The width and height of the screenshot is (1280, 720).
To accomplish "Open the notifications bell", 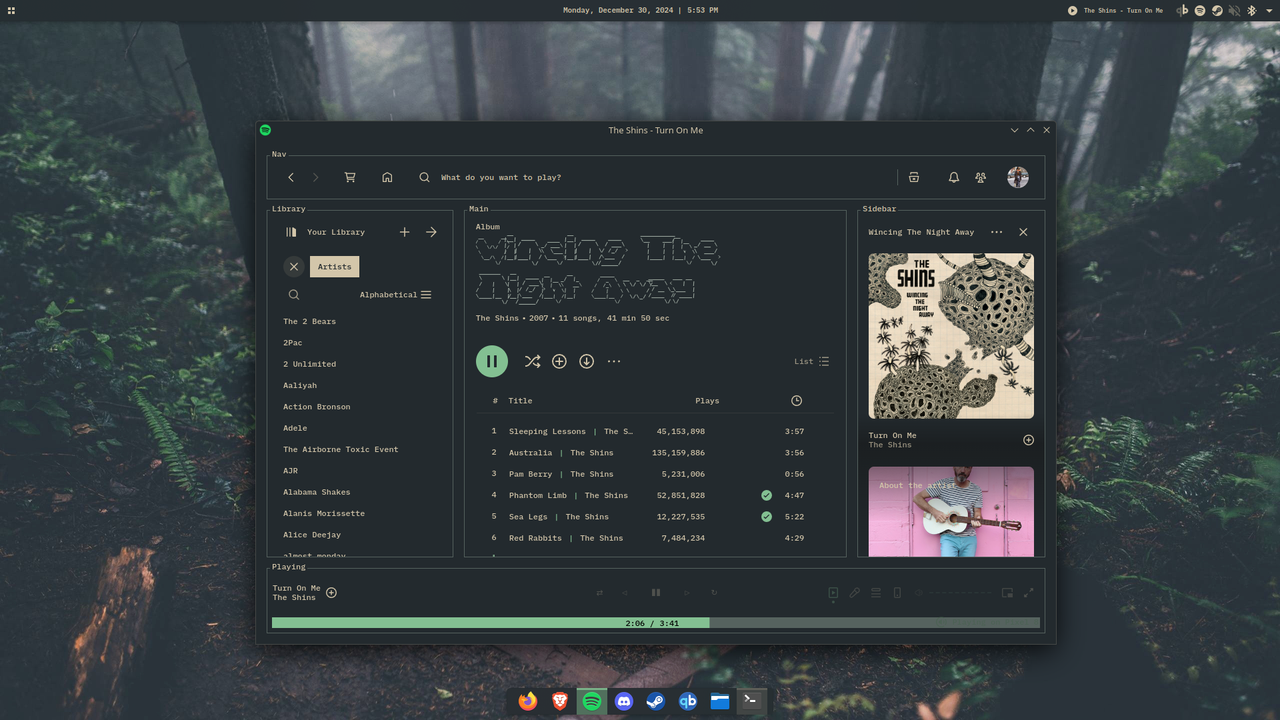I will click(954, 177).
